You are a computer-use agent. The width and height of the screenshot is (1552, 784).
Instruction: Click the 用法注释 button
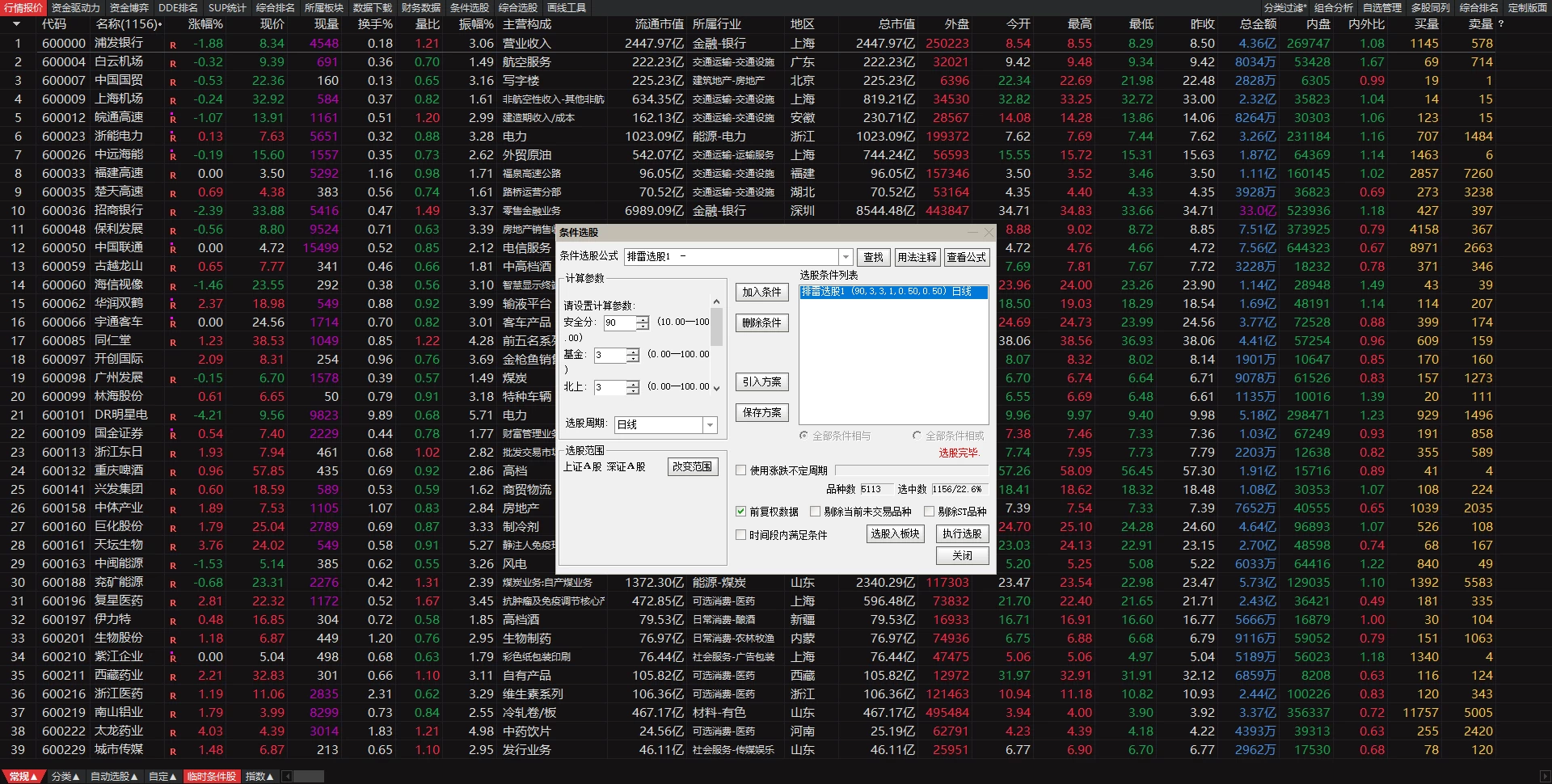click(917, 257)
